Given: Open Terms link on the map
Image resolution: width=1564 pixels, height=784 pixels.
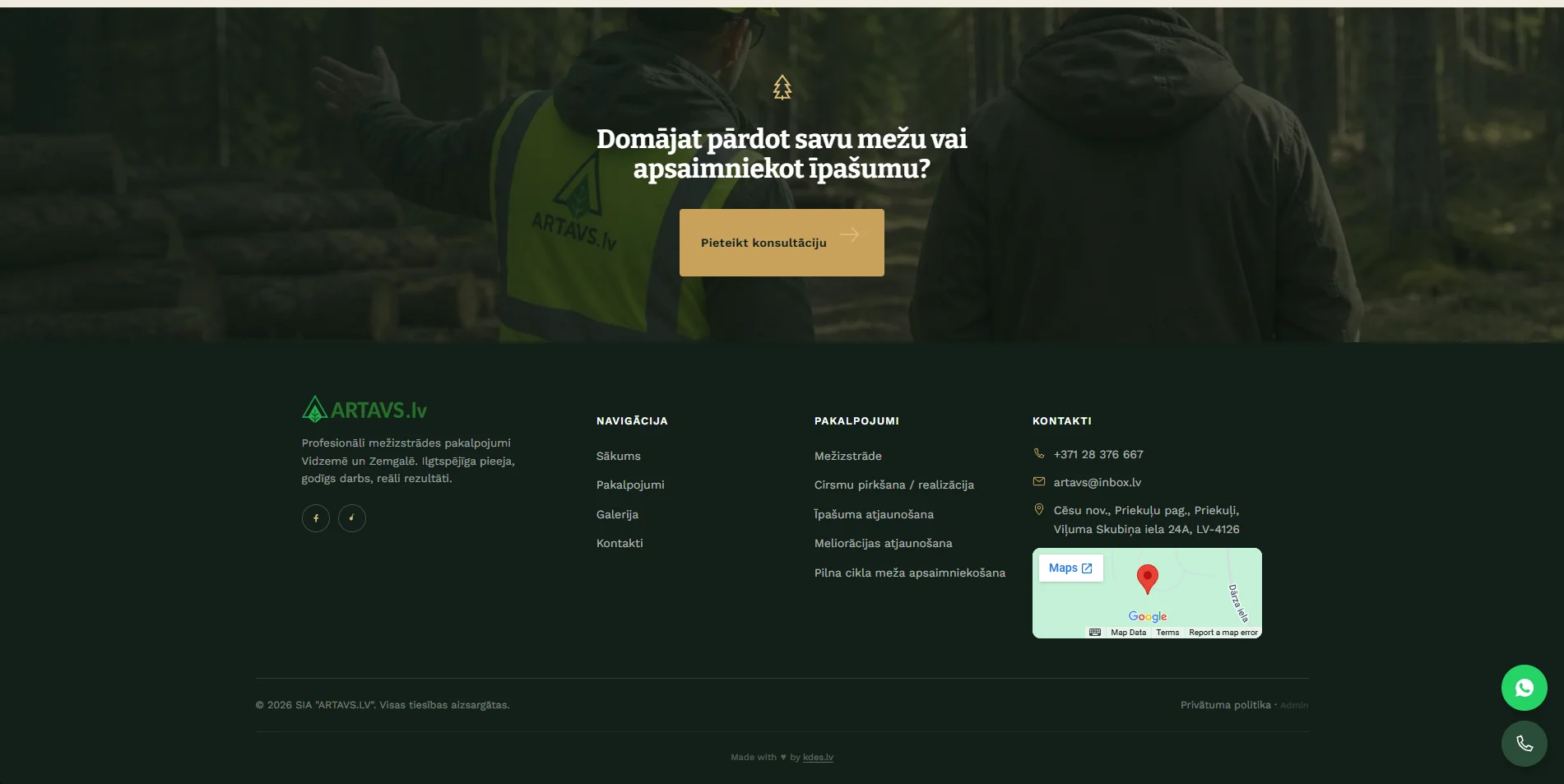Looking at the screenshot, I should [1167, 633].
